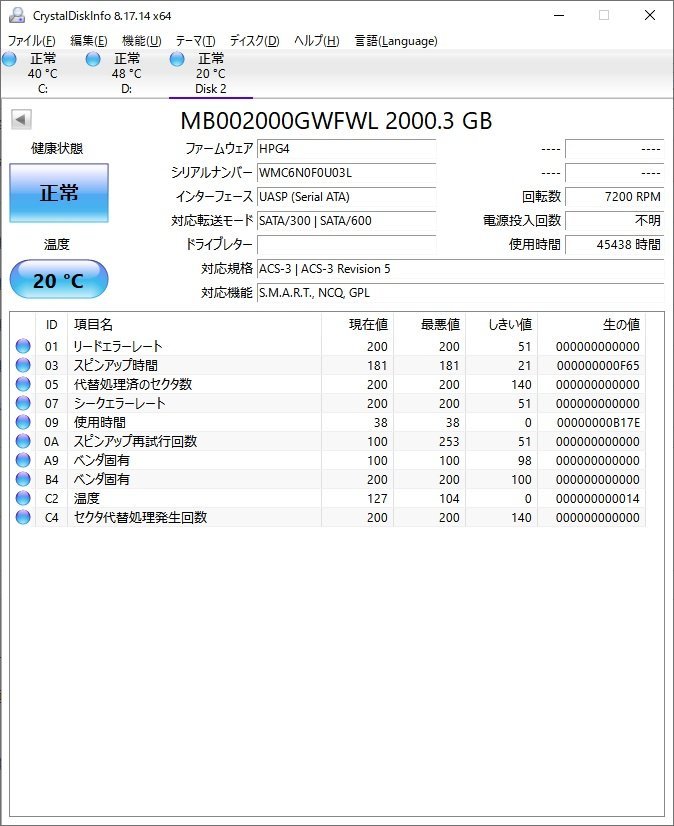Click raw value 000000000F65
This screenshot has height=826, width=674.
598,365
